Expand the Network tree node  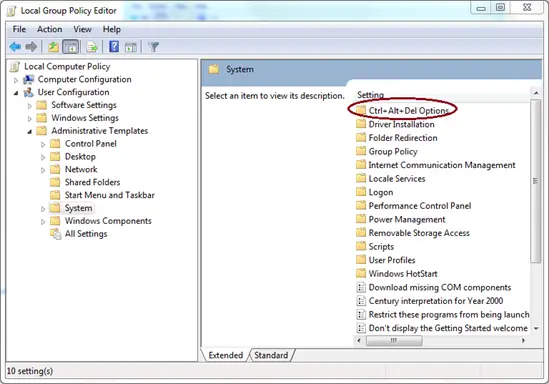(x=43, y=170)
